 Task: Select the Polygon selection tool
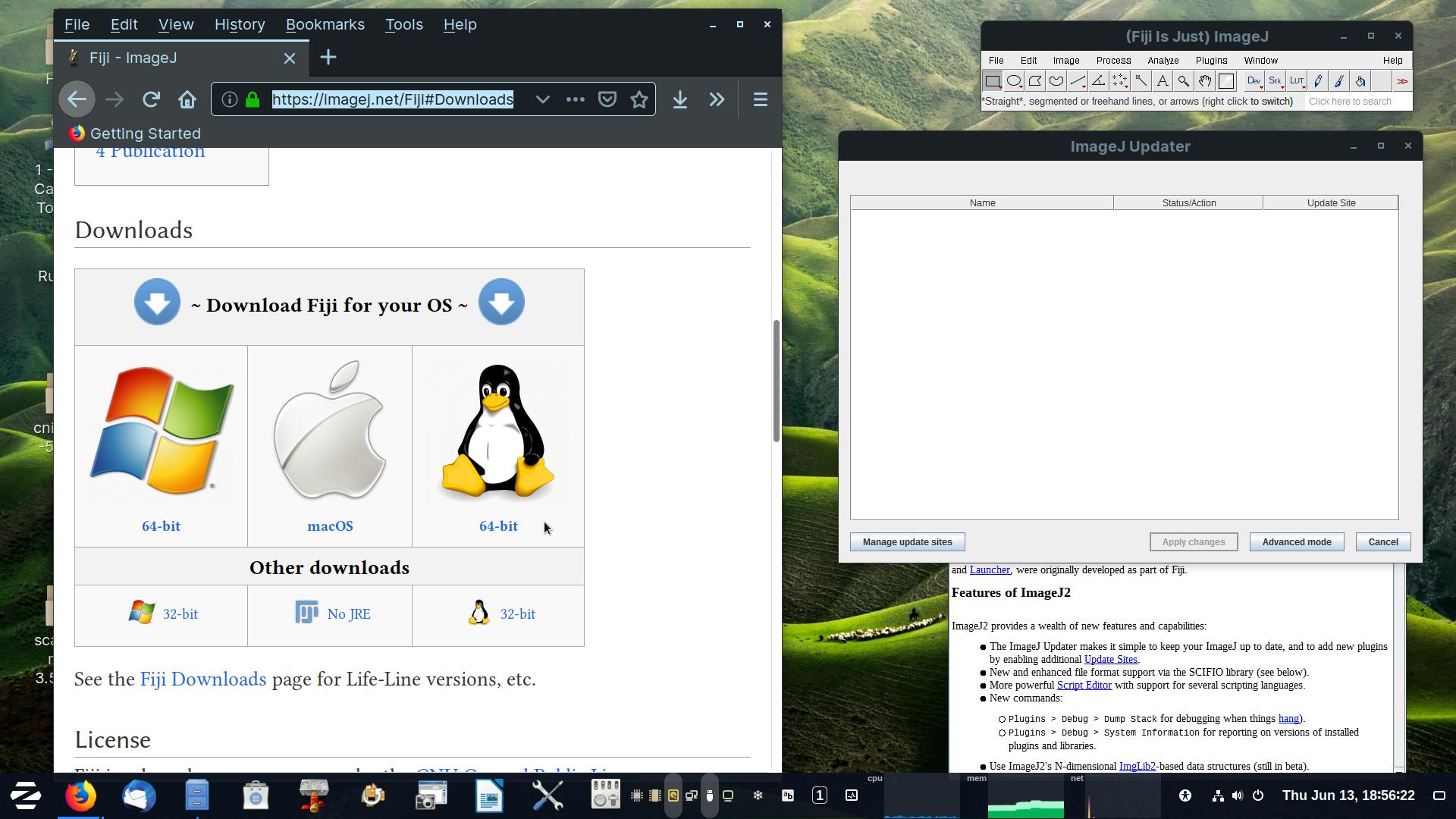click(x=1035, y=81)
